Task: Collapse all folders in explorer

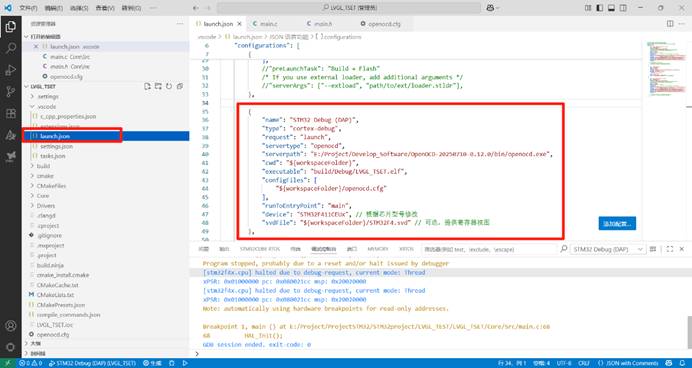Action: click(180, 86)
